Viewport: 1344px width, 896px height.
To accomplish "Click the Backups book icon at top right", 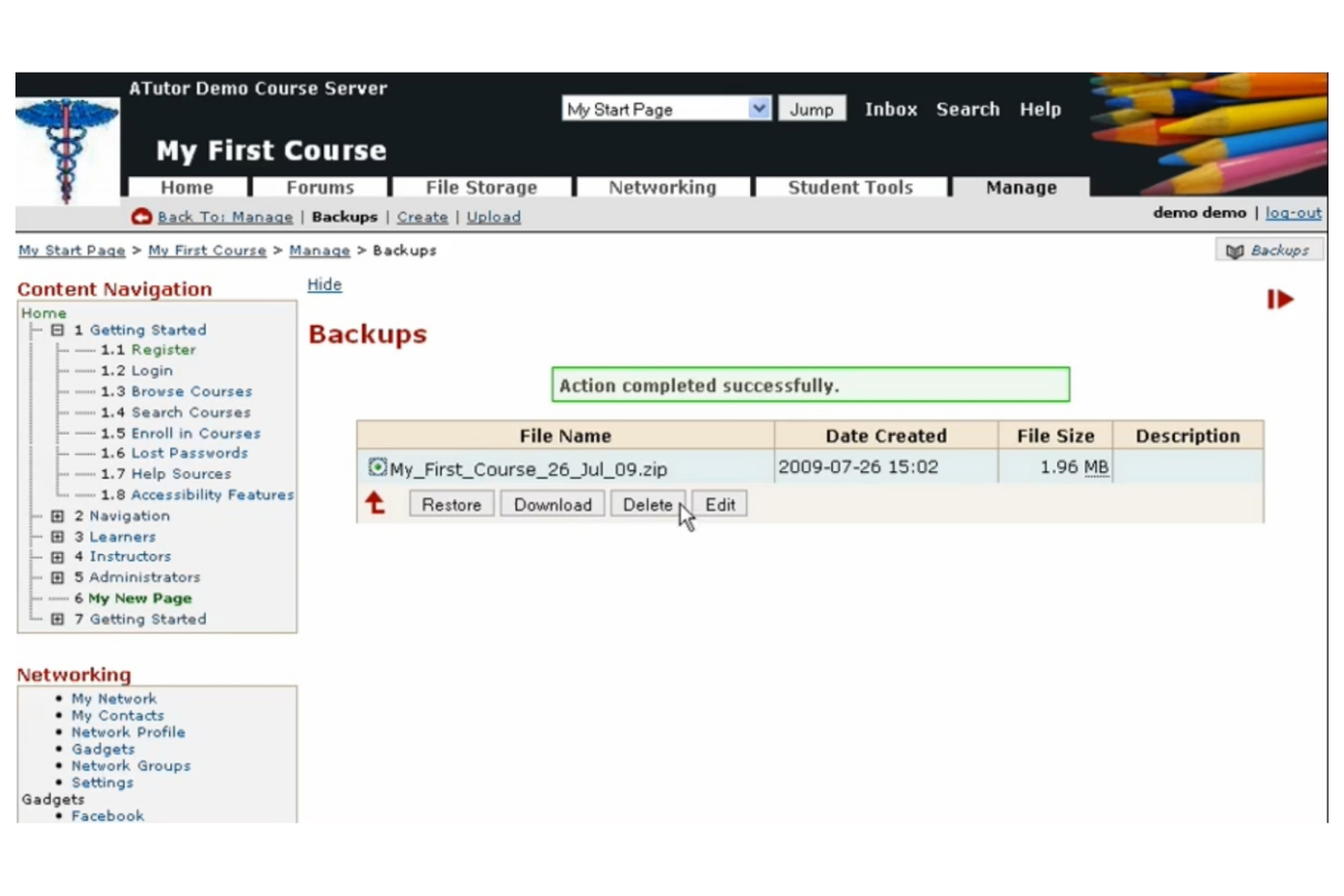I will 1234,251.
